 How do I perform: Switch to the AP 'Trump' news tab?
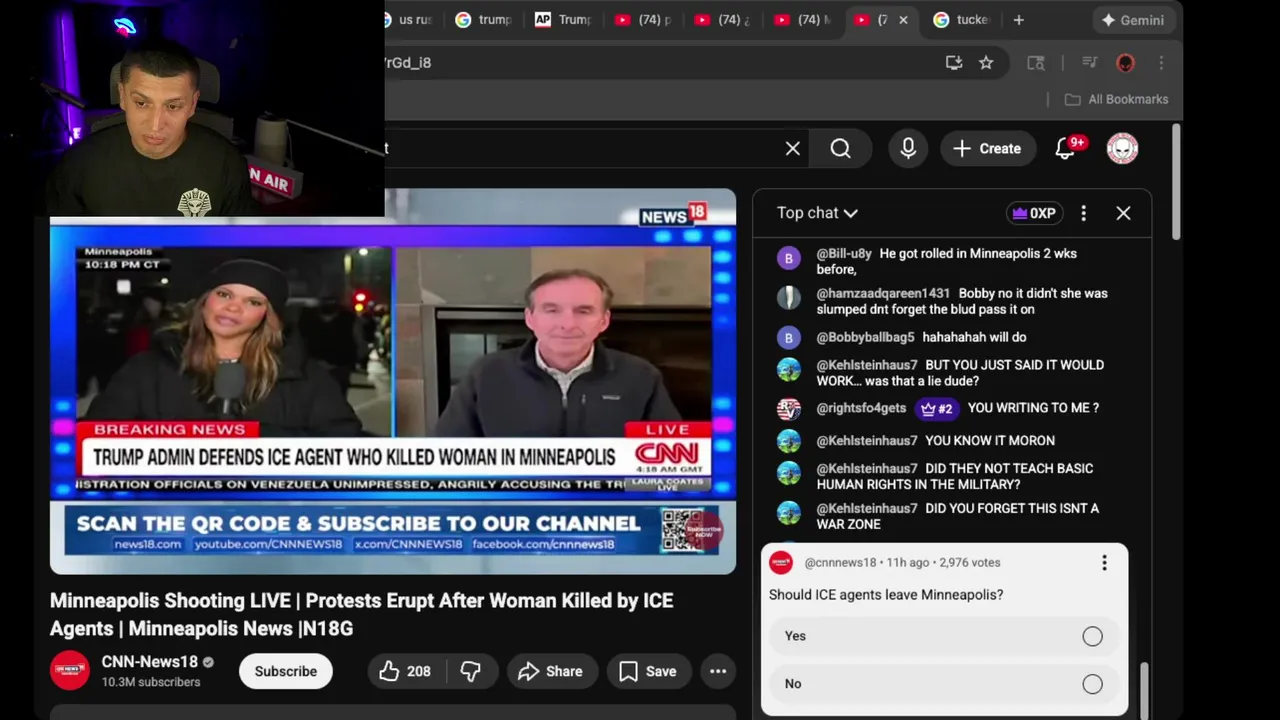(x=563, y=20)
